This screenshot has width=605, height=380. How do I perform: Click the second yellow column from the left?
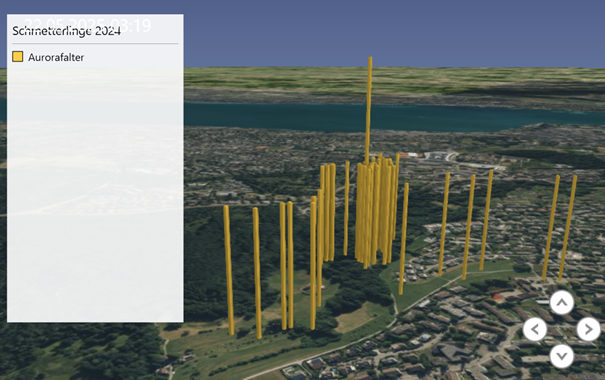coord(257,273)
